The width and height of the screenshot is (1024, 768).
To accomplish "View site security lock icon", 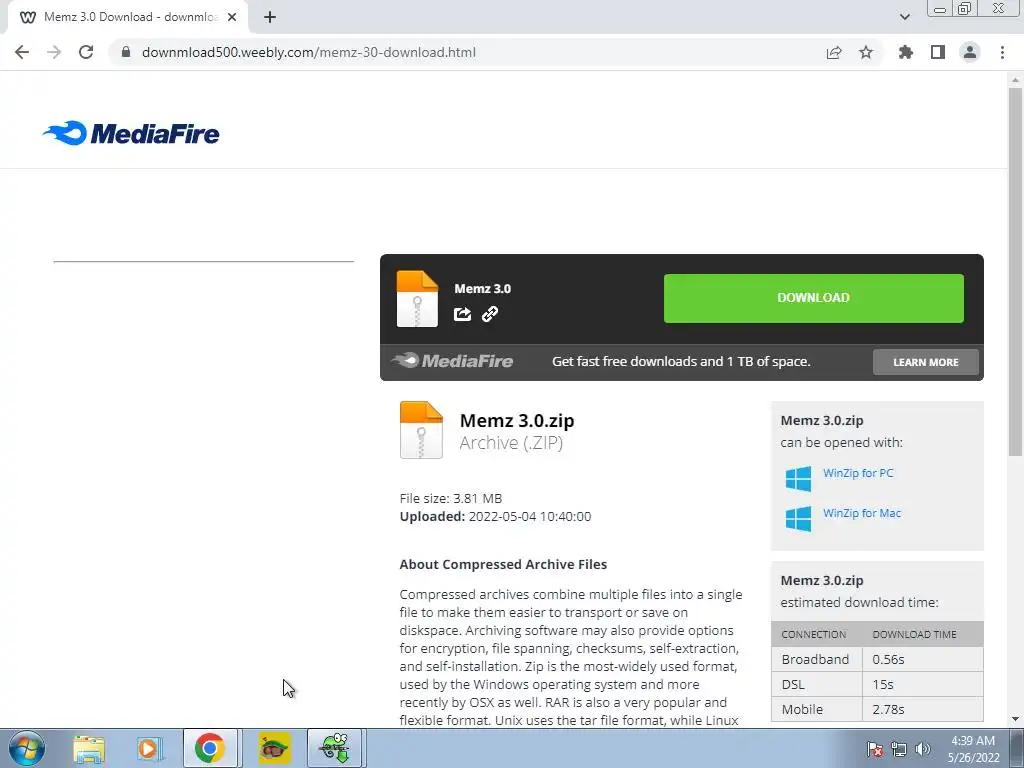I will coord(126,52).
